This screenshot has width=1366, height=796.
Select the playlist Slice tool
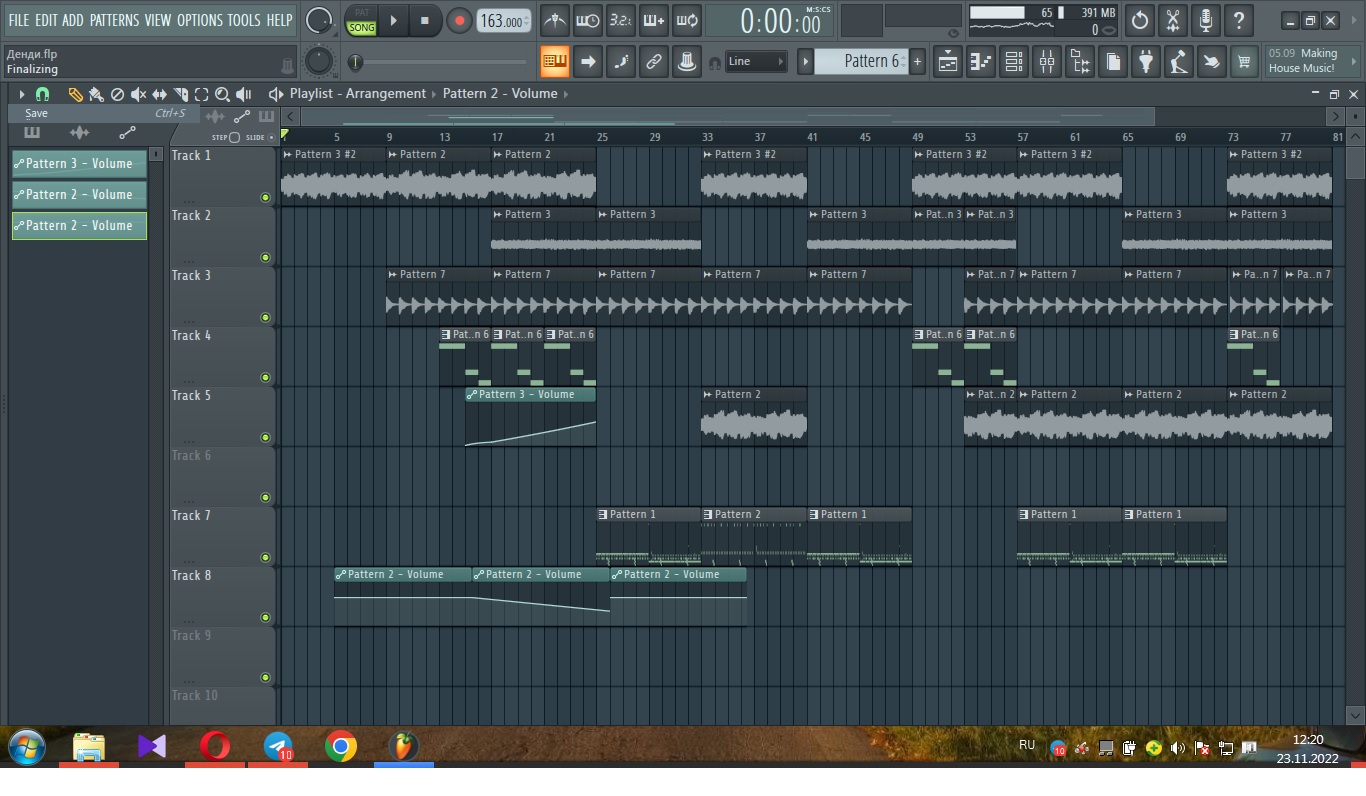181,94
